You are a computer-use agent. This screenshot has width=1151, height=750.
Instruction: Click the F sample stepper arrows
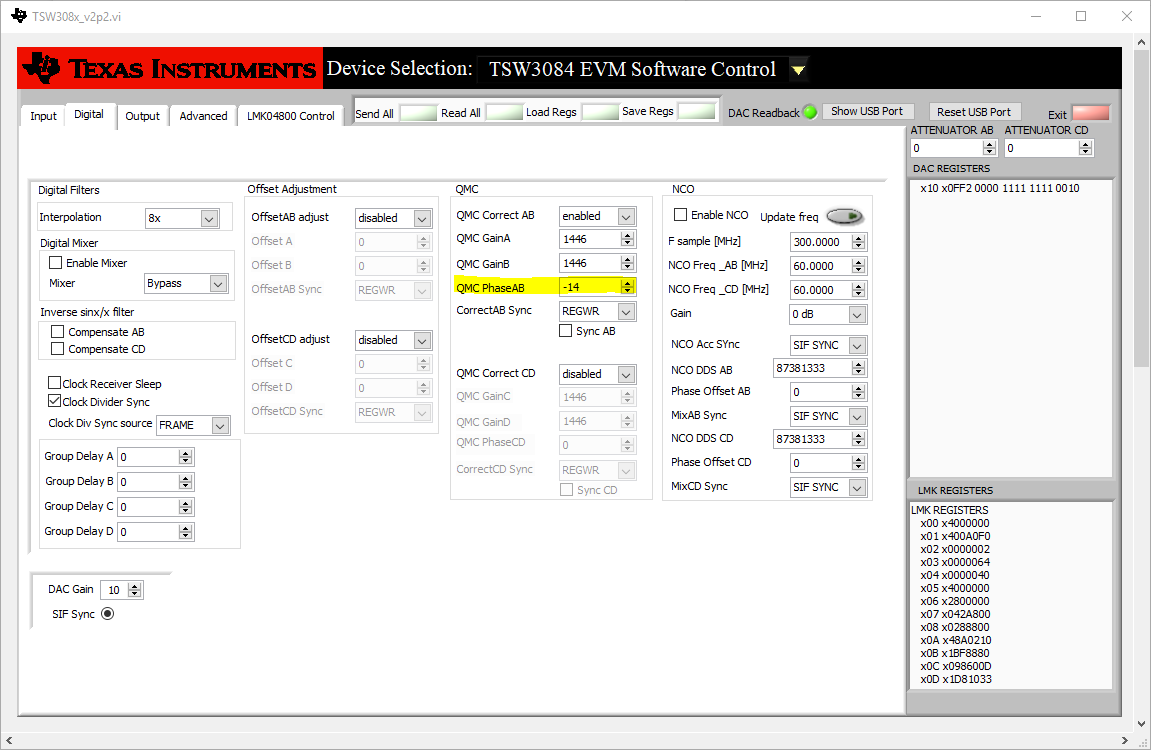859,242
